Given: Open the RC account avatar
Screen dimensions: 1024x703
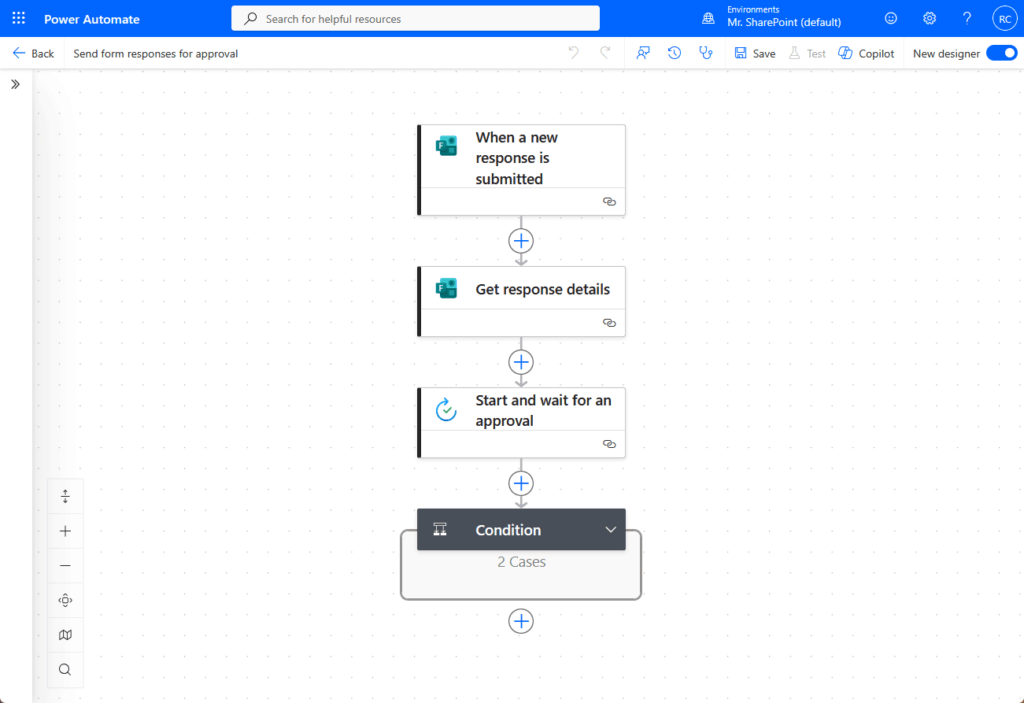Looking at the screenshot, I should (1004, 18).
